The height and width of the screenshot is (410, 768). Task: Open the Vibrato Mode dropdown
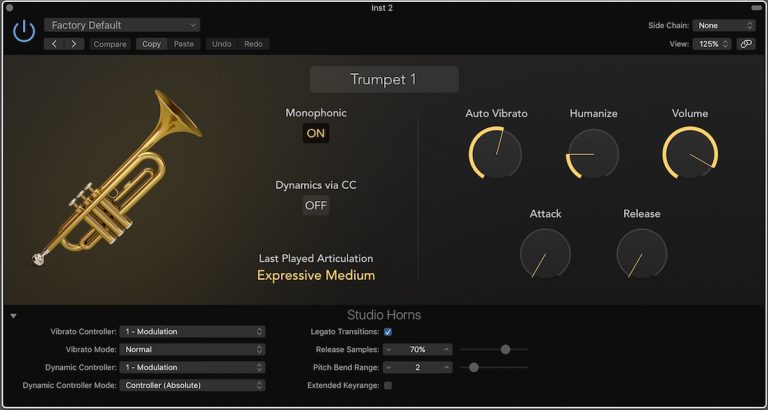pyautogui.click(x=192, y=350)
